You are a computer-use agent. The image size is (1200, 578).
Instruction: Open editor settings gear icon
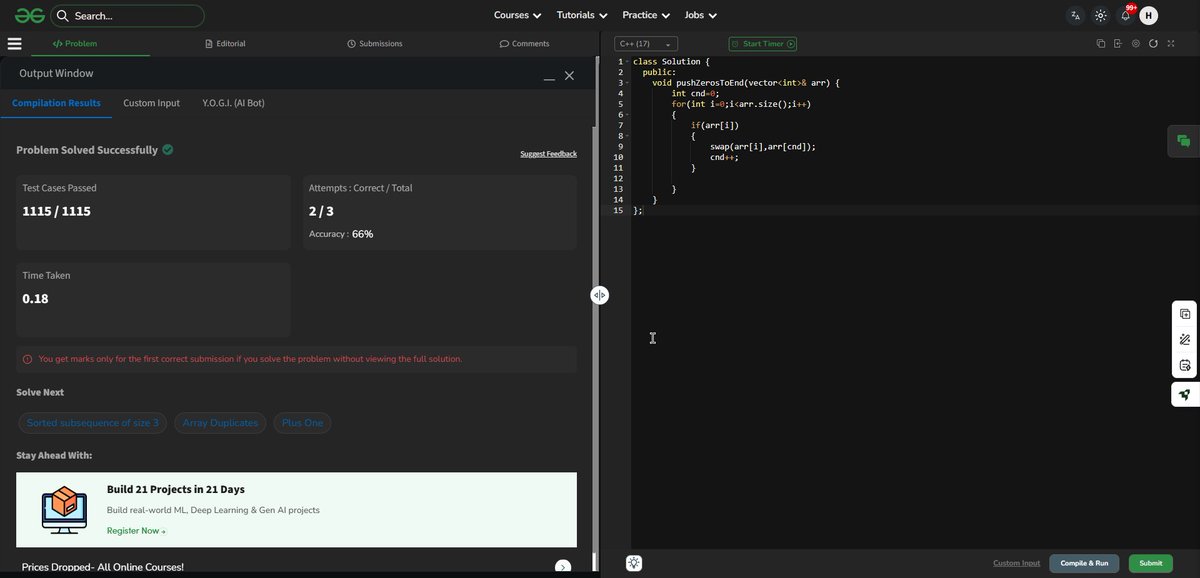(1136, 44)
